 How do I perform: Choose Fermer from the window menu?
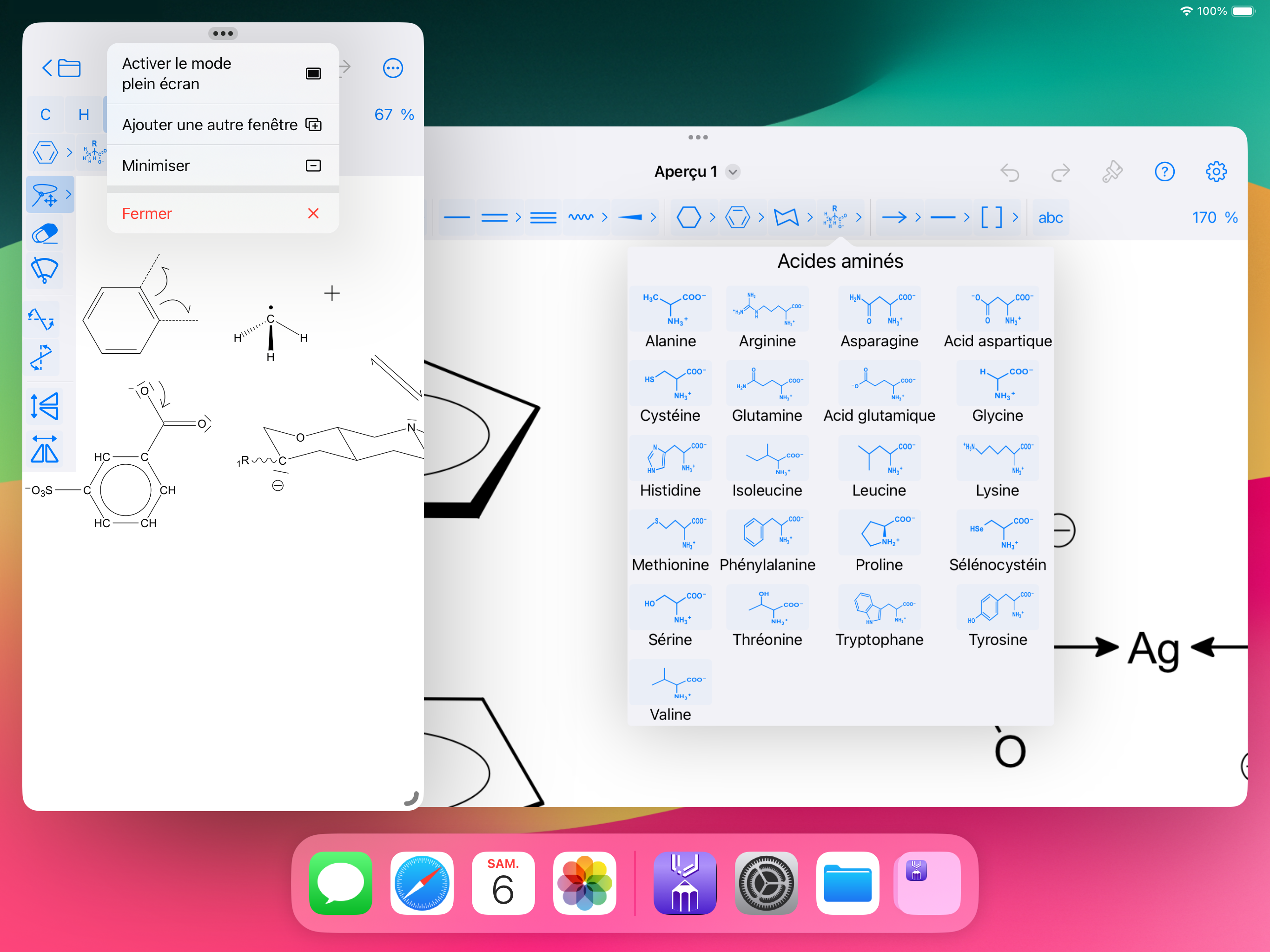pyautogui.click(x=223, y=214)
